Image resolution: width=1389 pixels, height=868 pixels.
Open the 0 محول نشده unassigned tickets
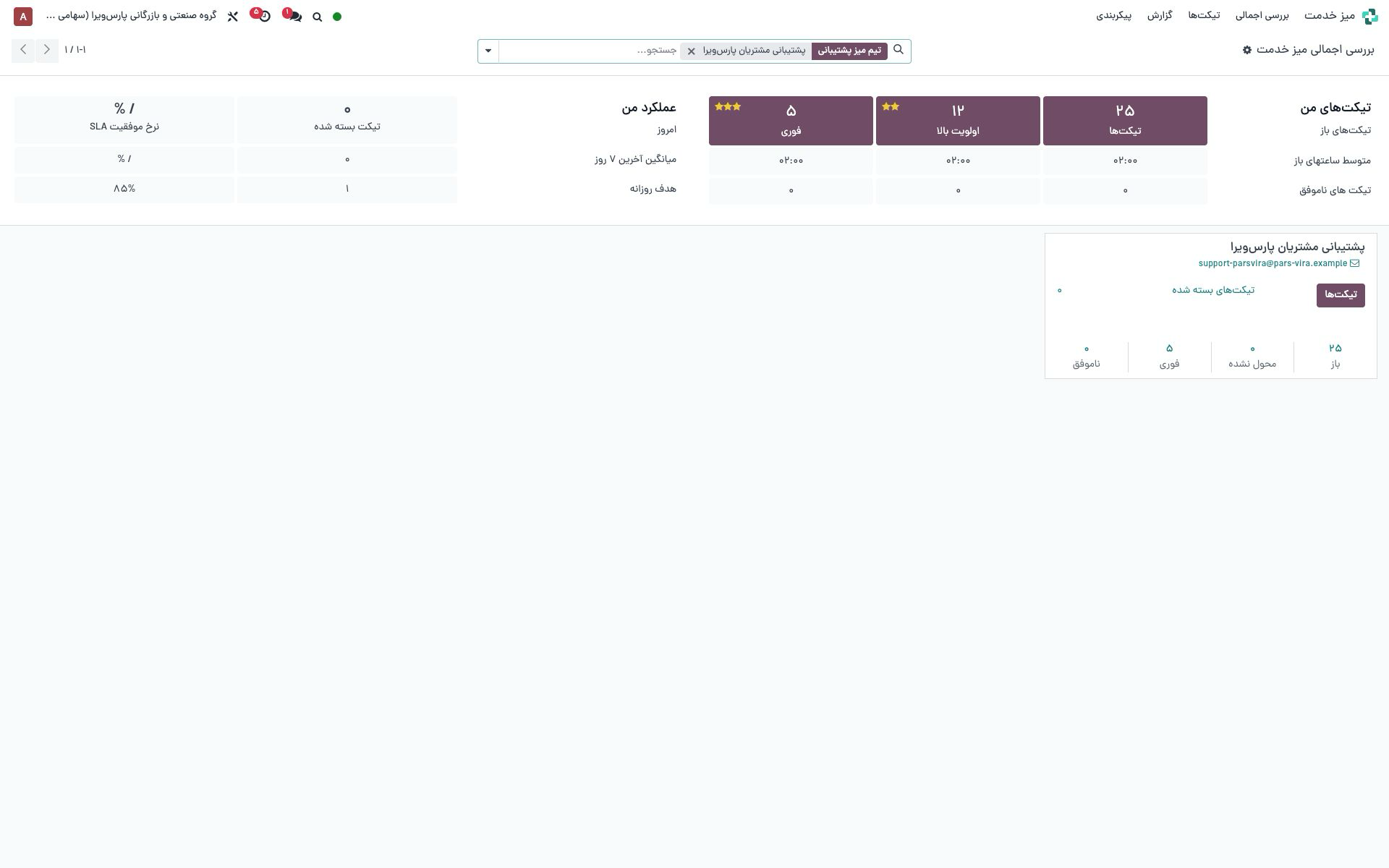click(x=1252, y=356)
